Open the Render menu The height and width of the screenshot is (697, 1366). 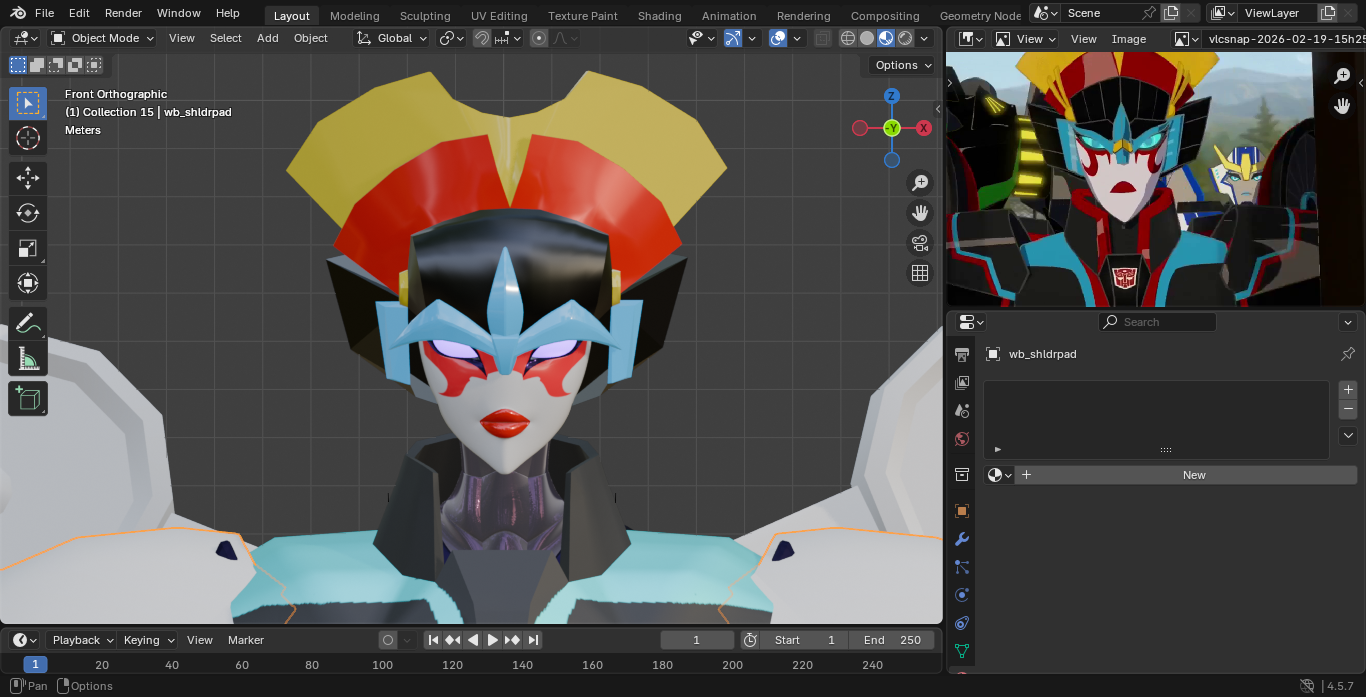[124, 13]
